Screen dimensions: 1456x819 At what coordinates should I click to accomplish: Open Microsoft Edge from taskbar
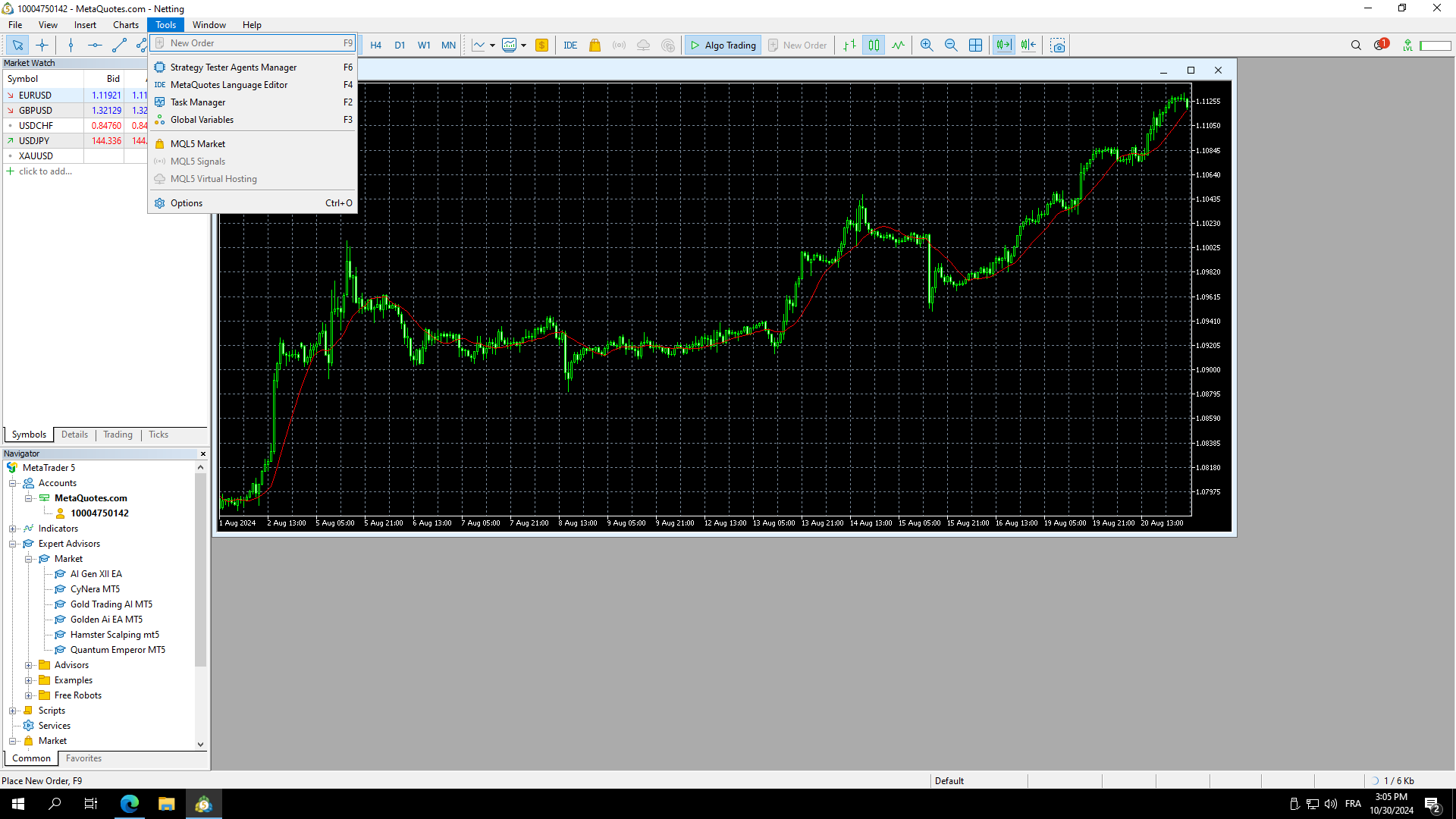pos(130,804)
